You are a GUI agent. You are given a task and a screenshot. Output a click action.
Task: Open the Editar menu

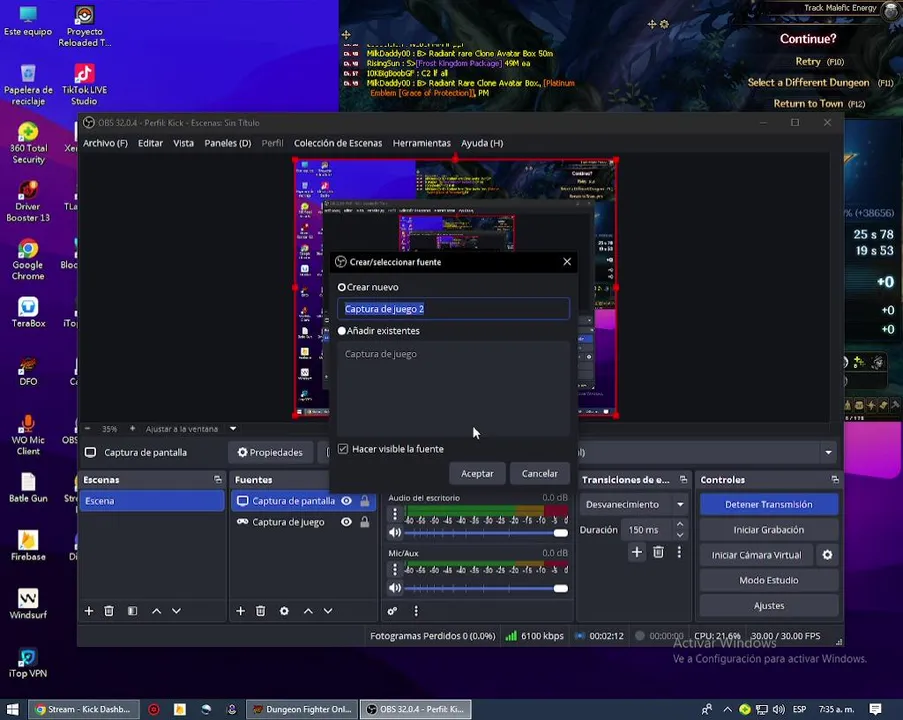pos(150,143)
